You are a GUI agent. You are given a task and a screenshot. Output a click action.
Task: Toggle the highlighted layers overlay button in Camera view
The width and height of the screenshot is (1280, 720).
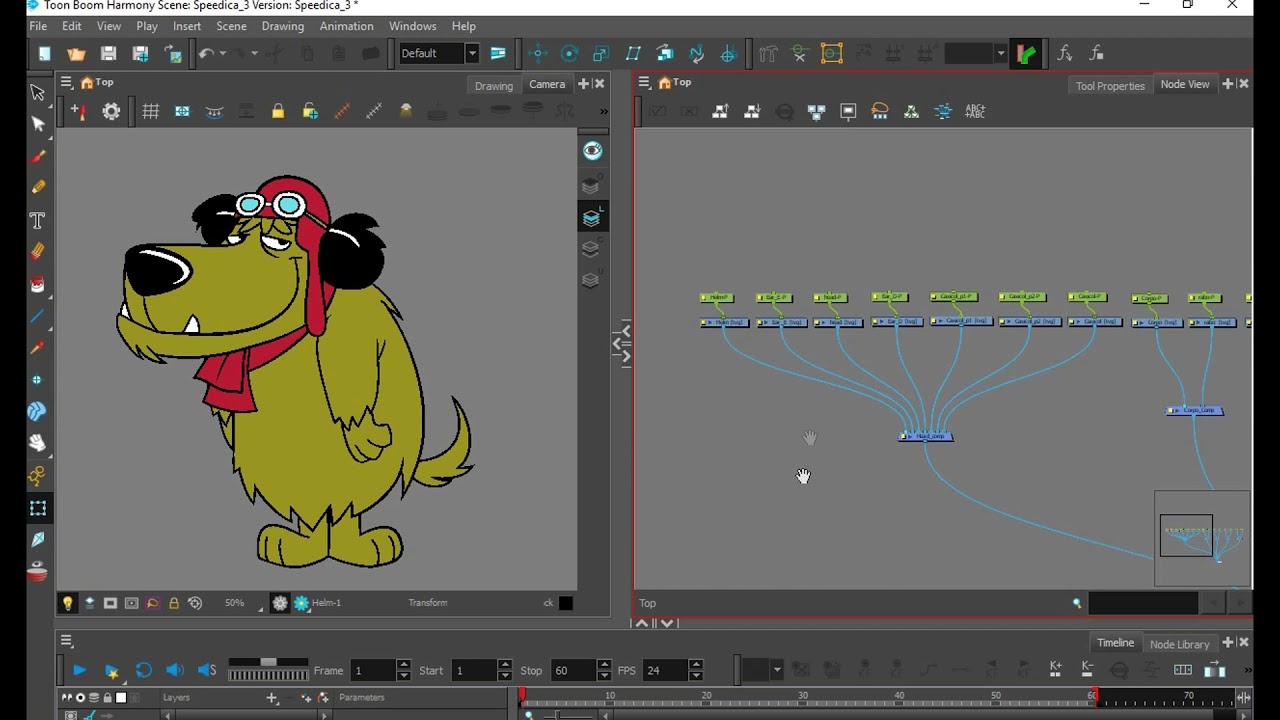click(593, 217)
